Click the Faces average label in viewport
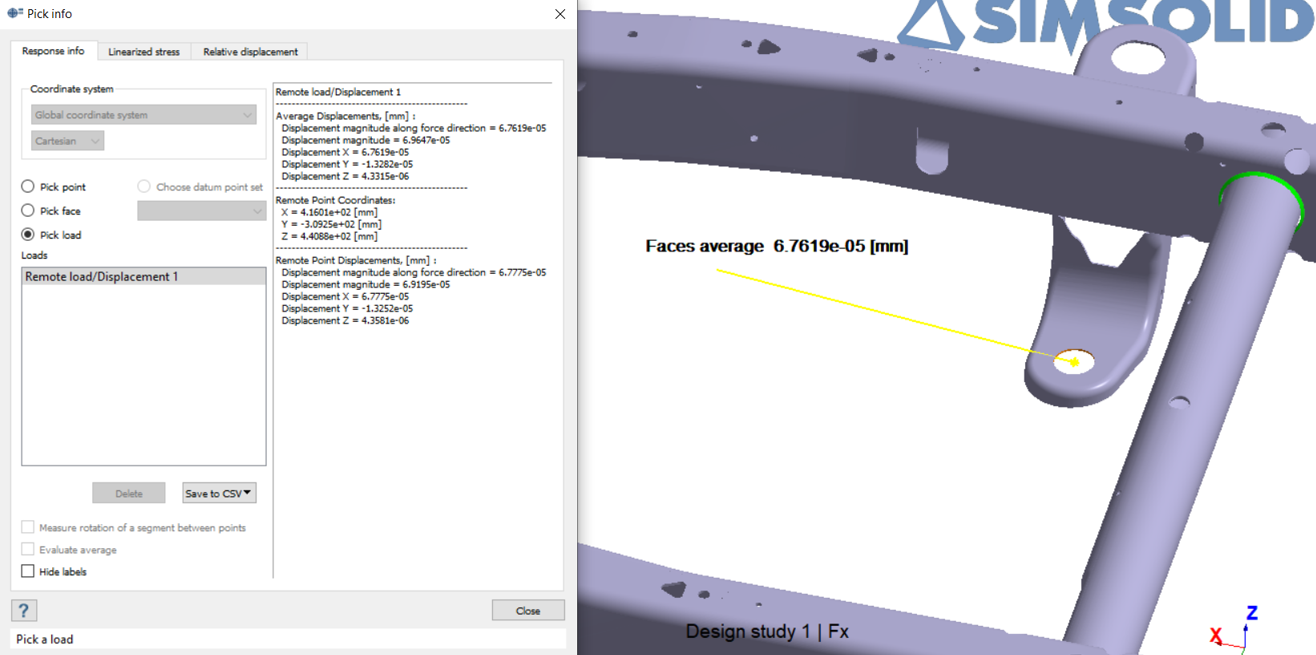This screenshot has width=1316, height=655. 776,246
